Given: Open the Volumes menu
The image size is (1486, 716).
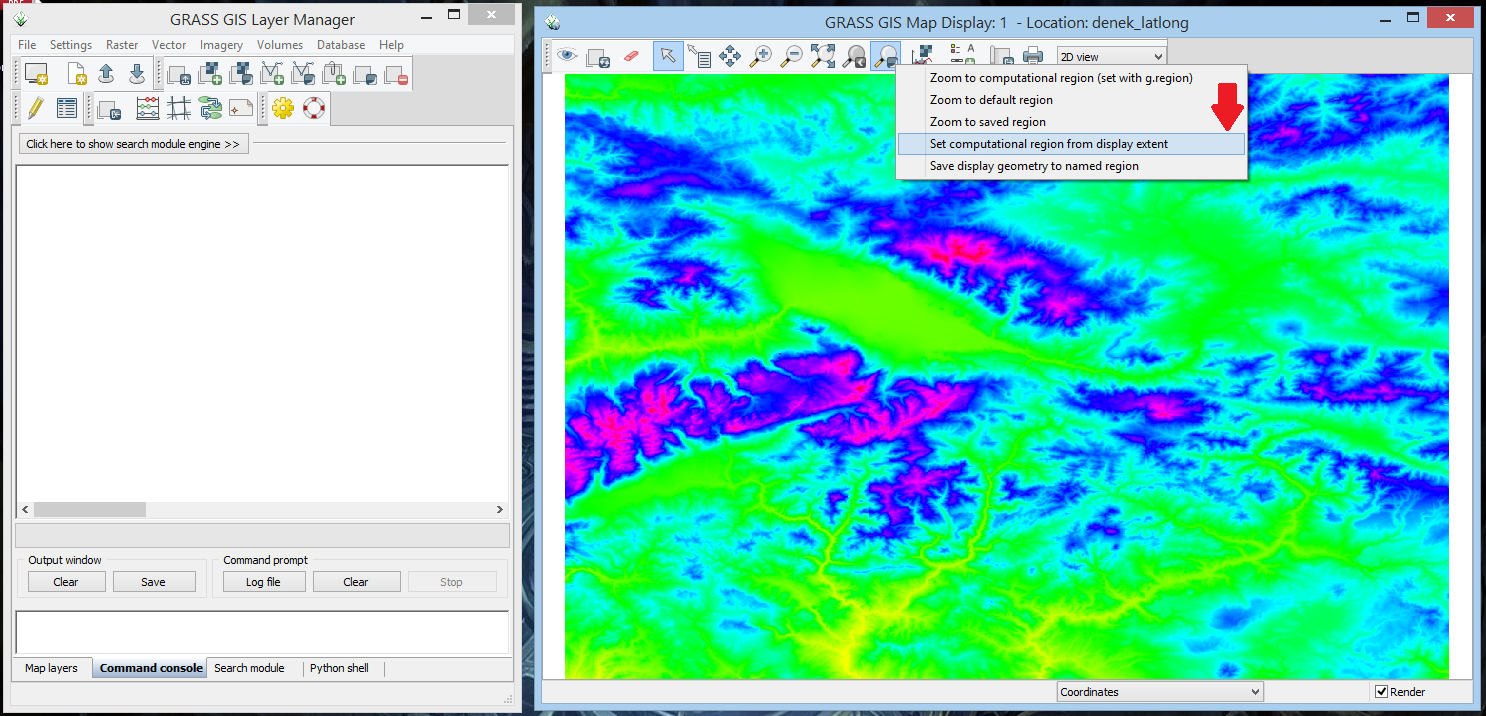Looking at the screenshot, I should tap(280, 45).
